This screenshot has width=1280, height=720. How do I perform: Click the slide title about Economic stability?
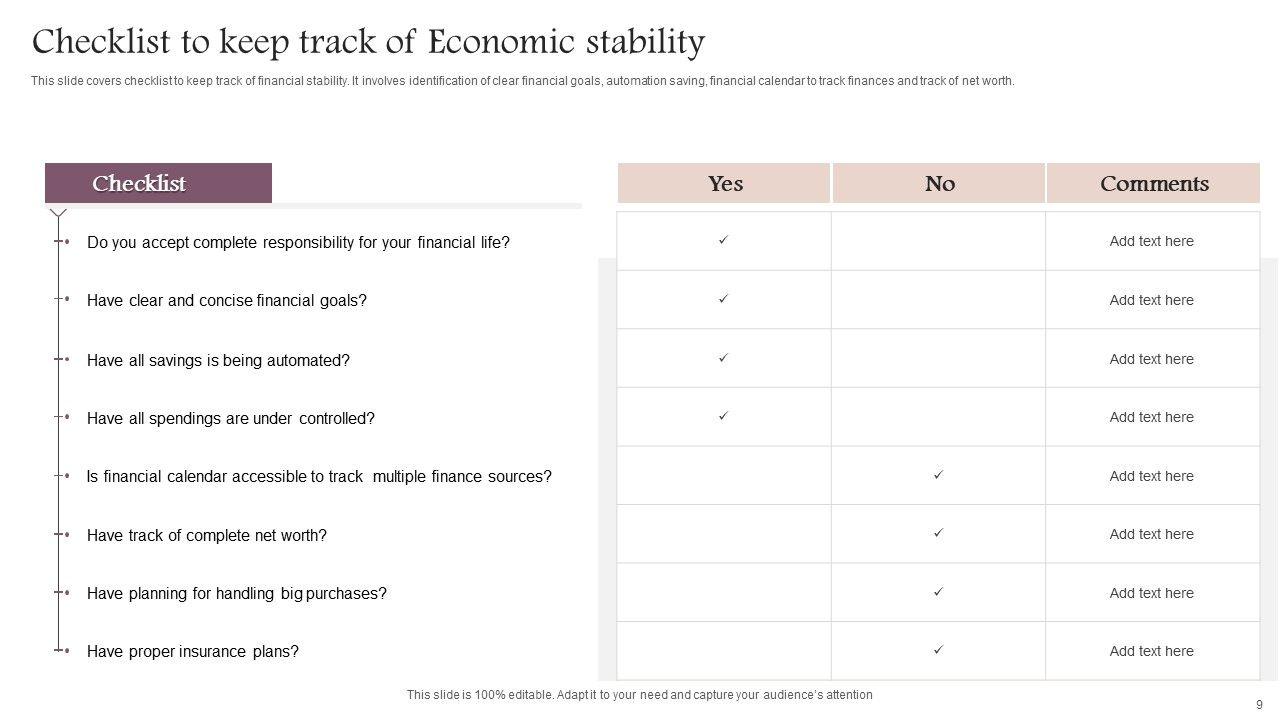click(368, 42)
